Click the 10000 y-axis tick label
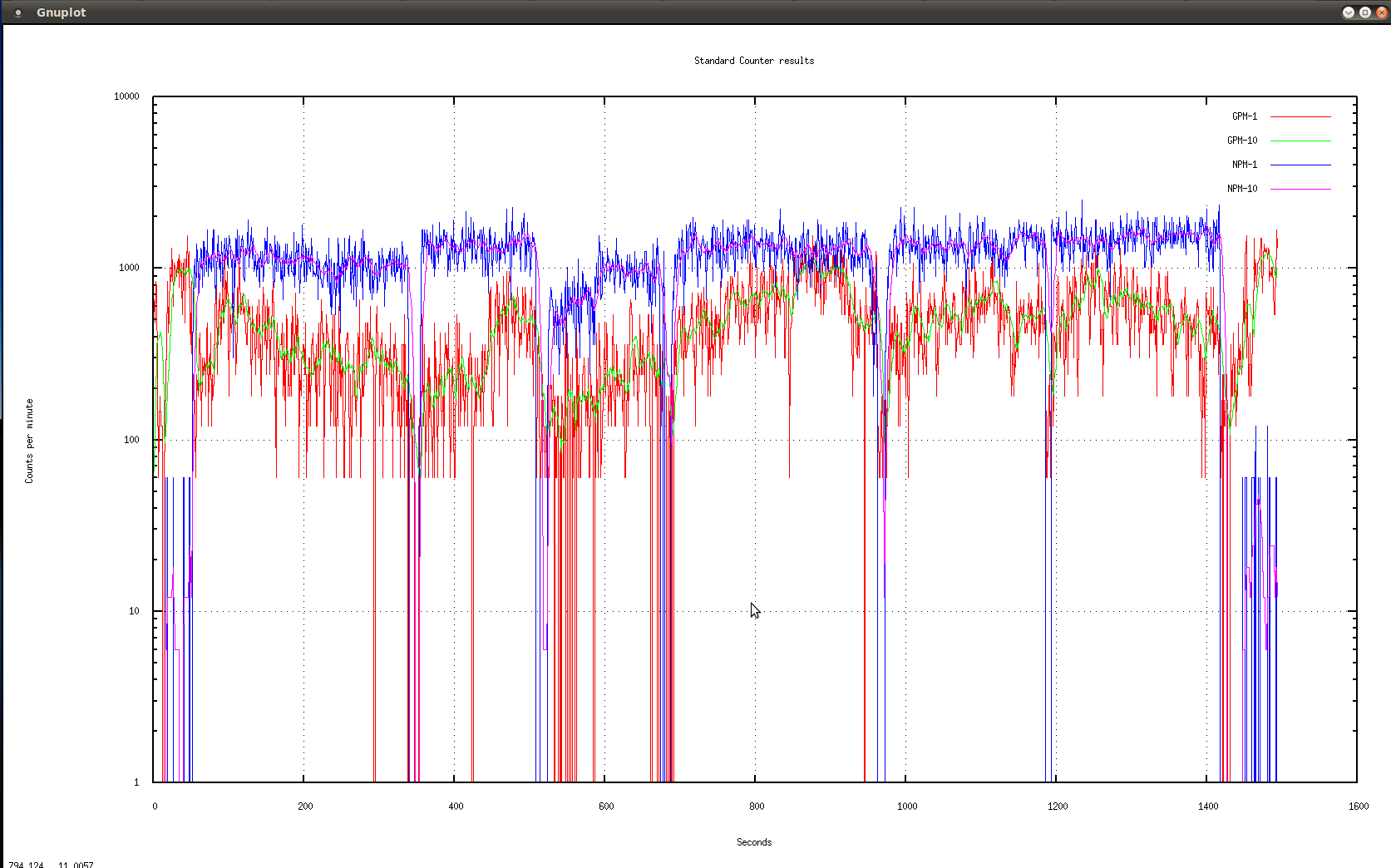The image size is (1391, 868). [126, 96]
